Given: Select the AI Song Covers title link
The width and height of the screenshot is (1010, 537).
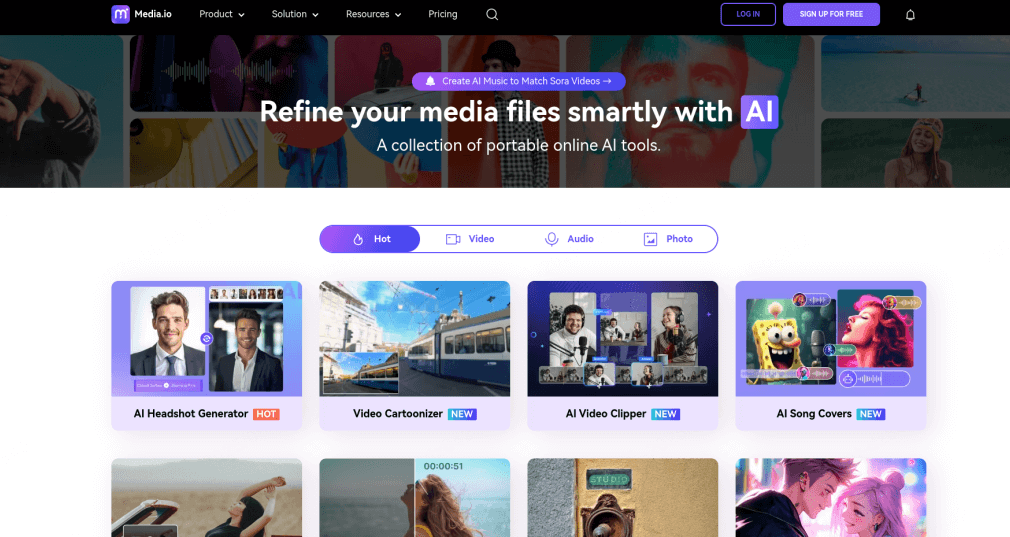Looking at the screenshot, I should [814, 414].
